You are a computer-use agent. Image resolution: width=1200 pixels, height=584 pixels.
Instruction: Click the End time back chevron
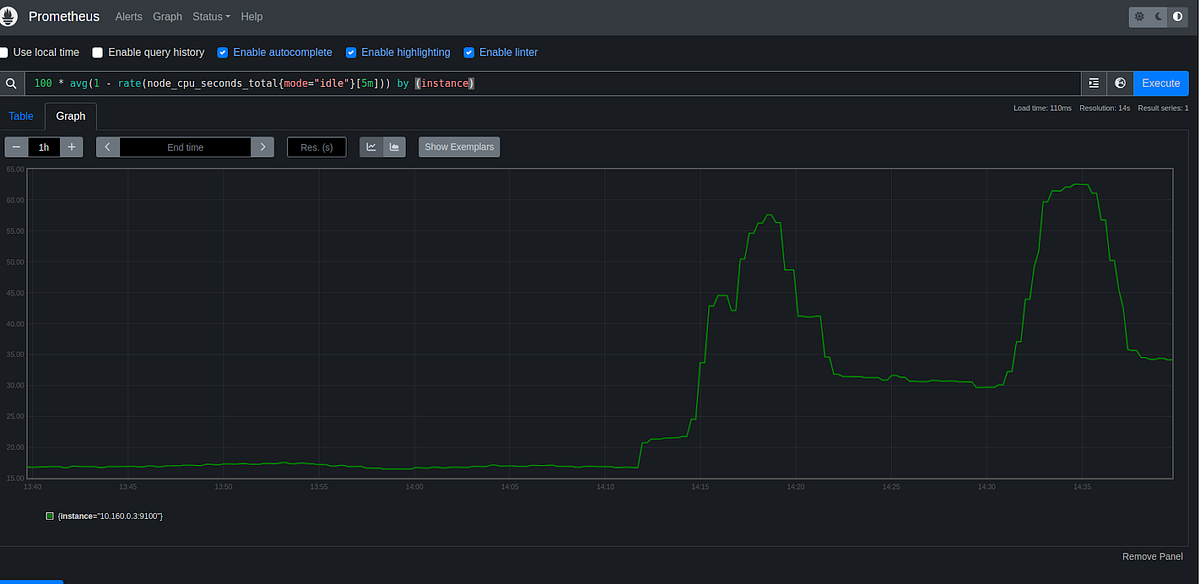tap(107, 146)
